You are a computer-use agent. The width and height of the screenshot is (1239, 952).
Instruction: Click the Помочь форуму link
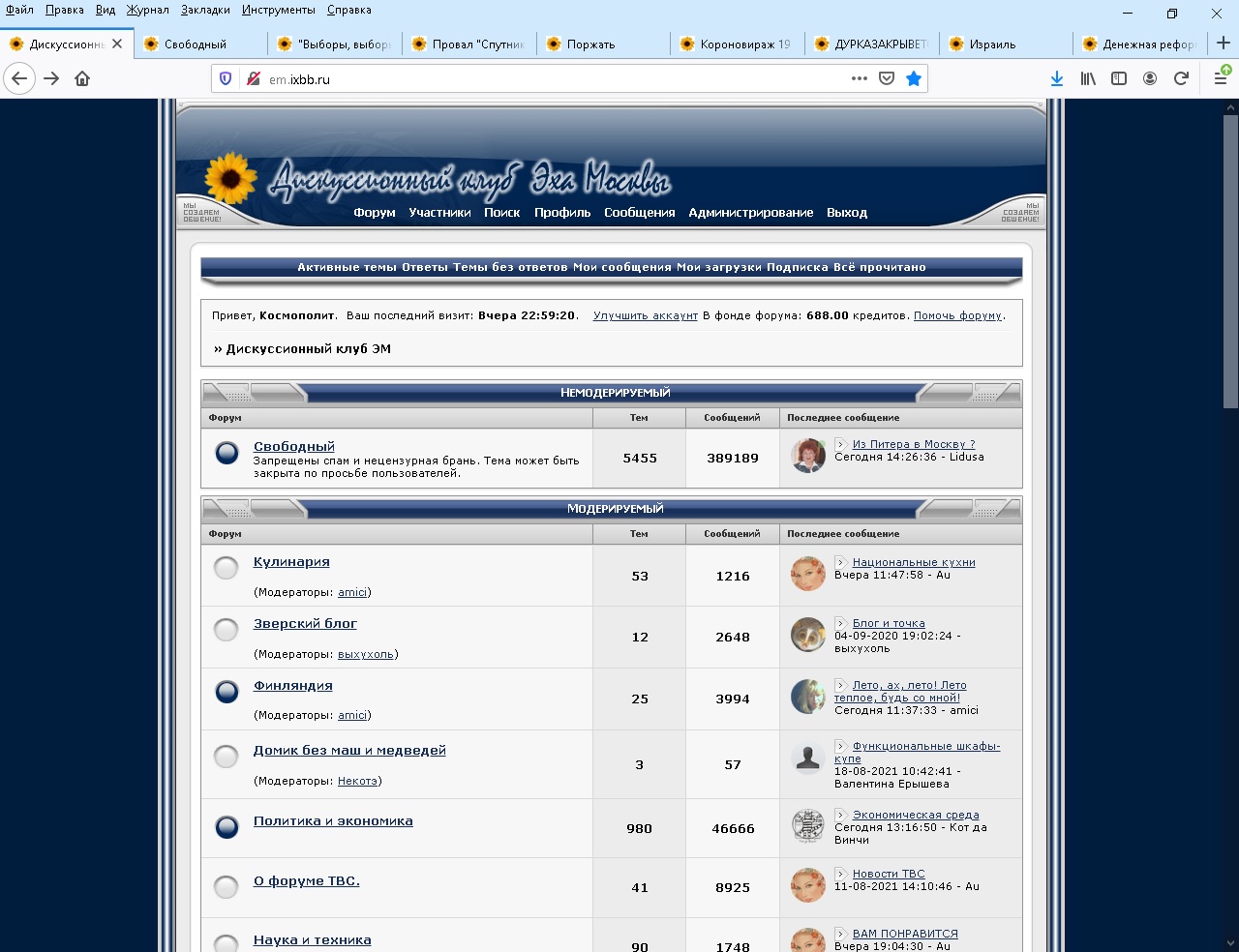coord(958,315)
